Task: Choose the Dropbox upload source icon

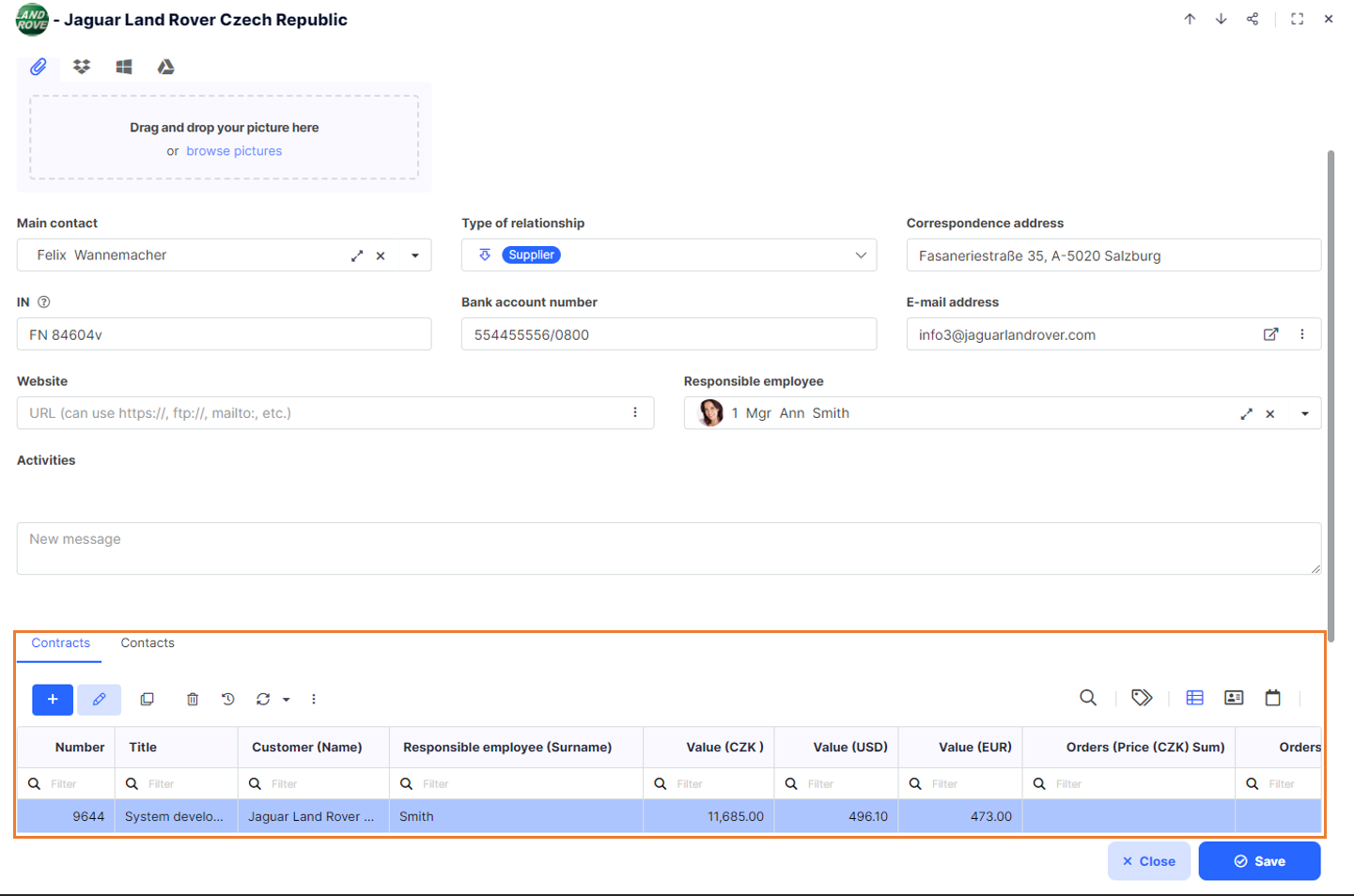Action: point(82,67)
